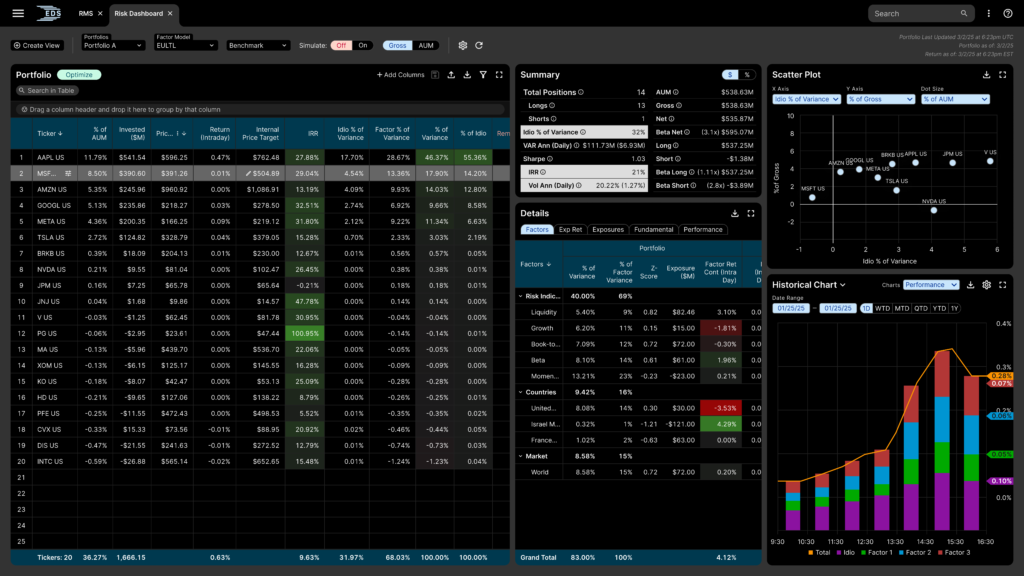Open dashboard settings gear in toolbar
The width and height of the screenshot is (1024, 576).
[462, 45]
